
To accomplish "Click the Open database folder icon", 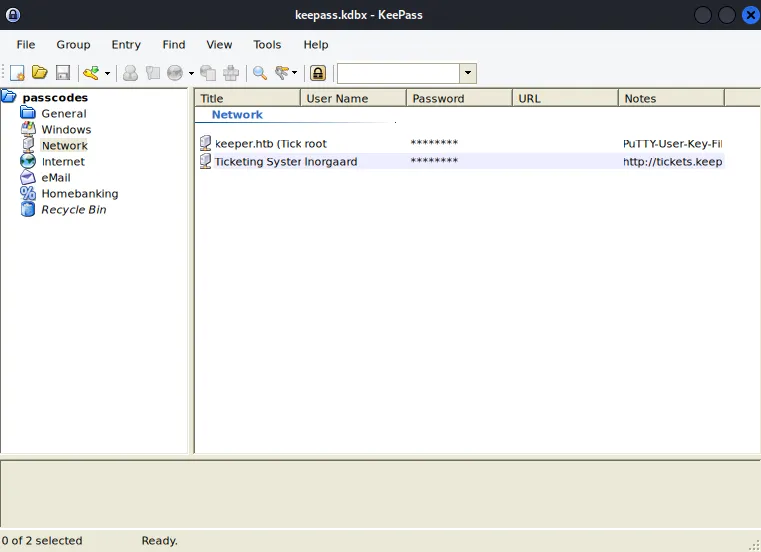I will [x=40, y=73].
